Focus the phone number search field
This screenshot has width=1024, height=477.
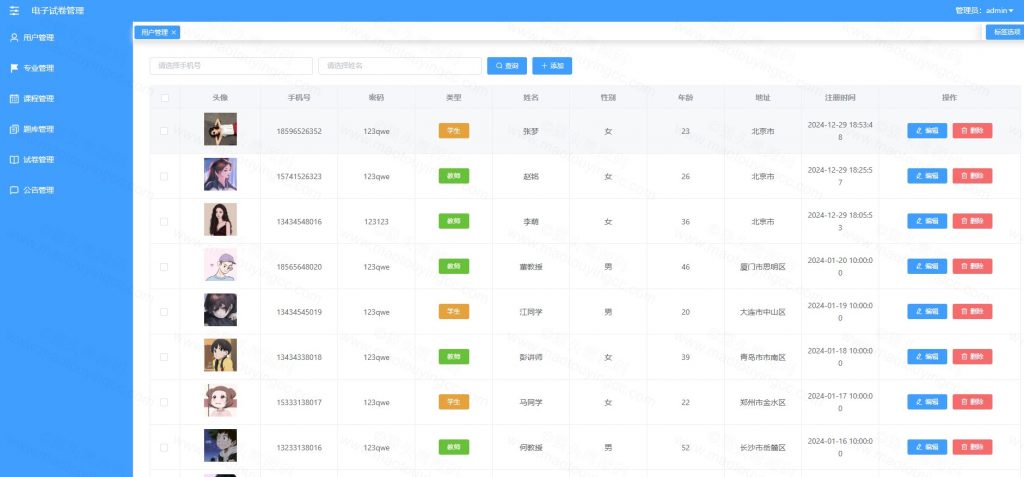(231, 66)
